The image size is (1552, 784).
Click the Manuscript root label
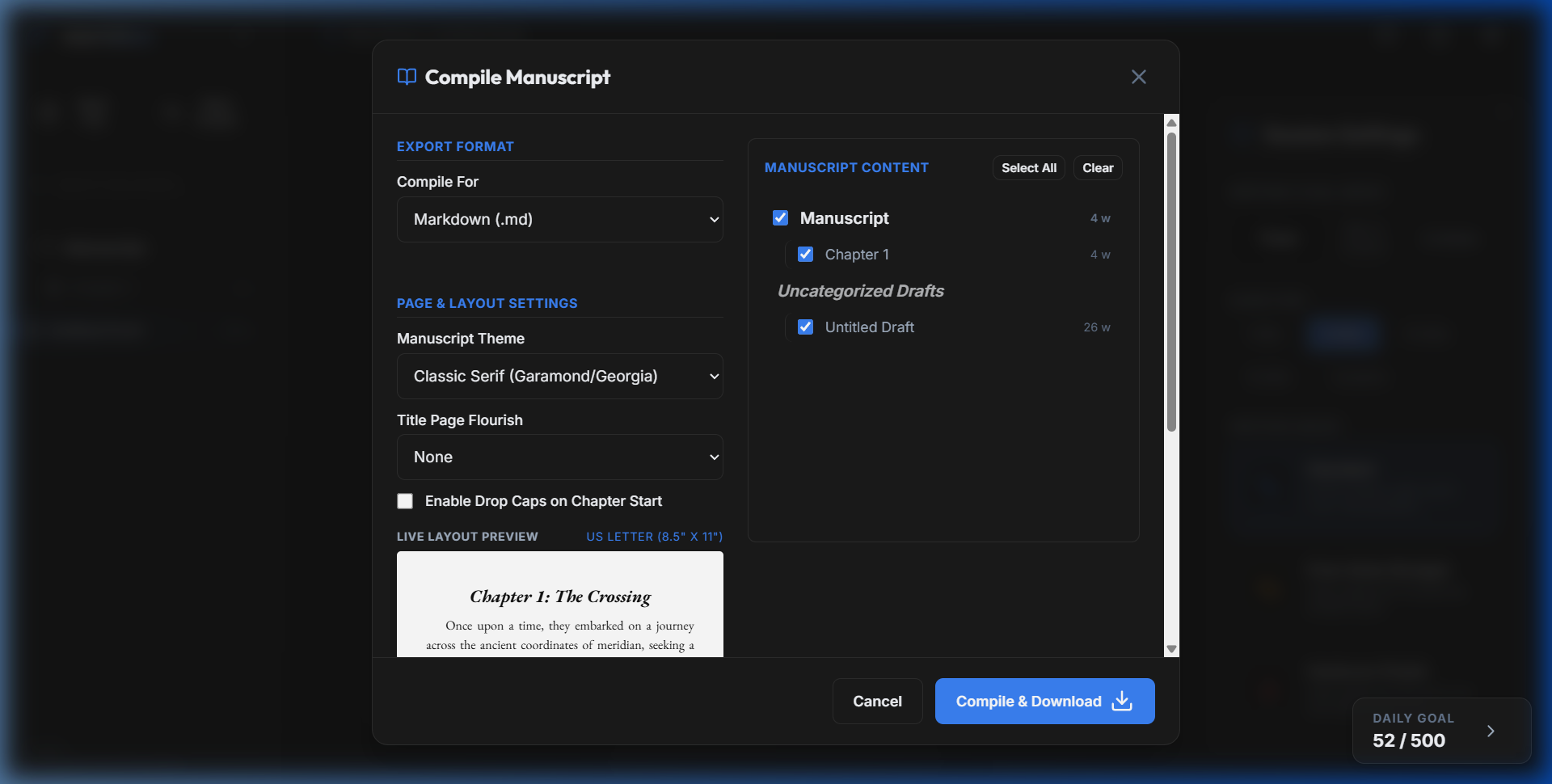click(844, 218)
